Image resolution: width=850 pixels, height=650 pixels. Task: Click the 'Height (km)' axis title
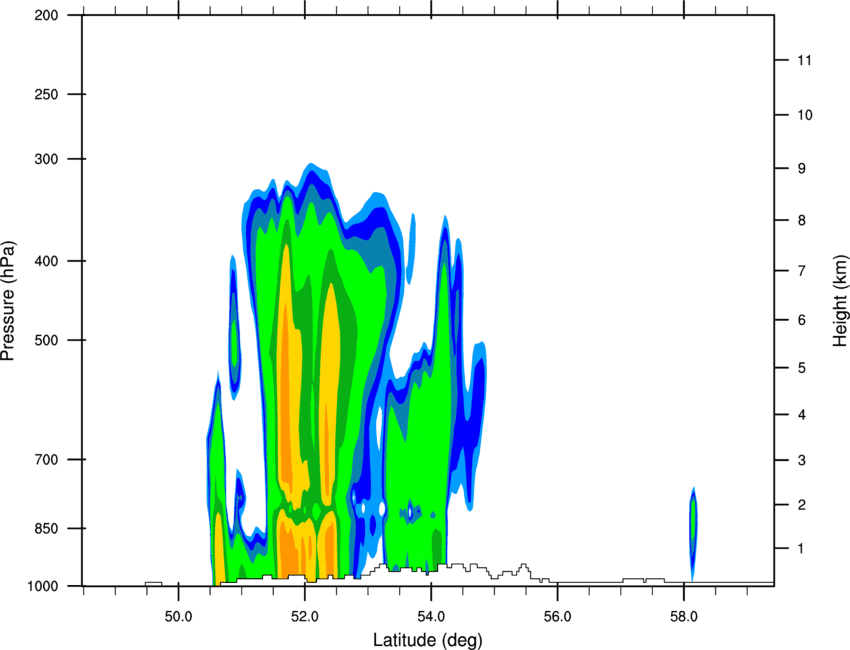pyautogui.click(x=840, y=300)
